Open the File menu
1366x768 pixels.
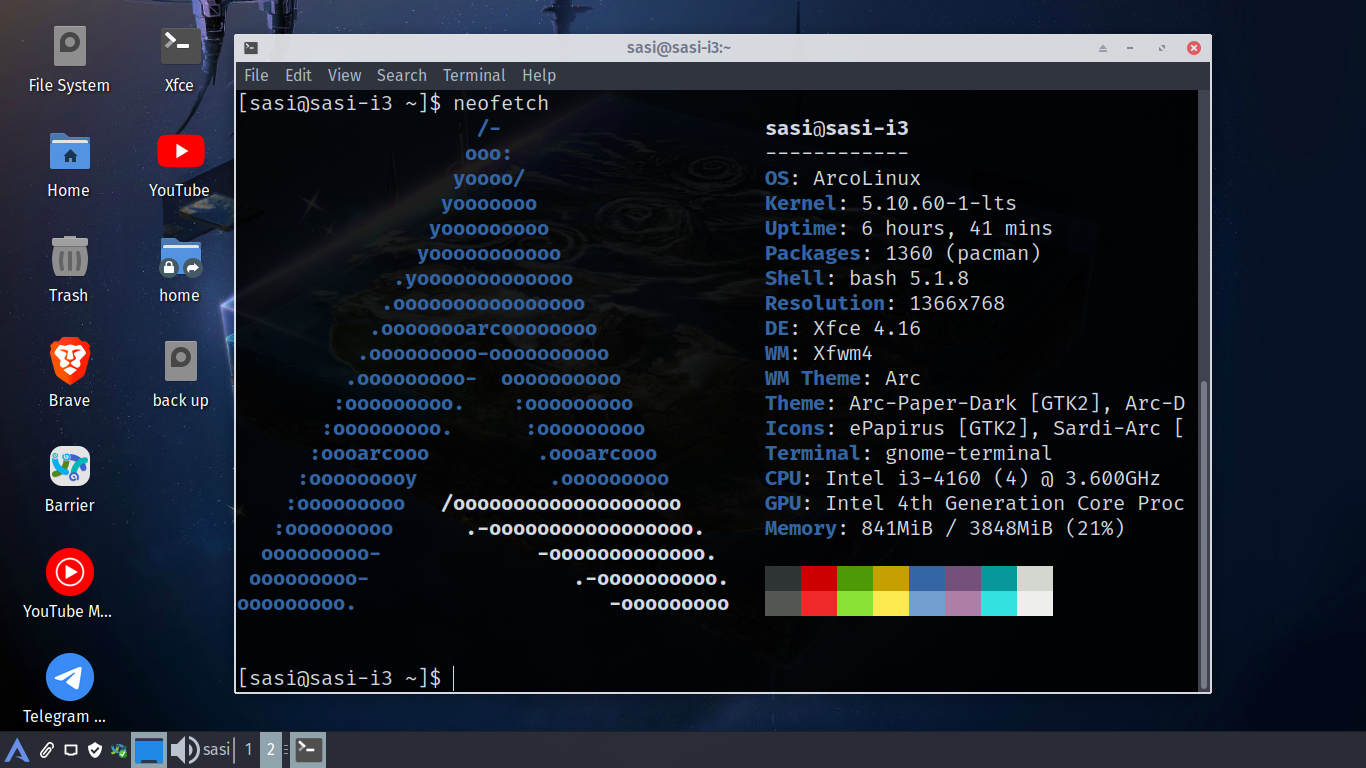pos(256,75)
